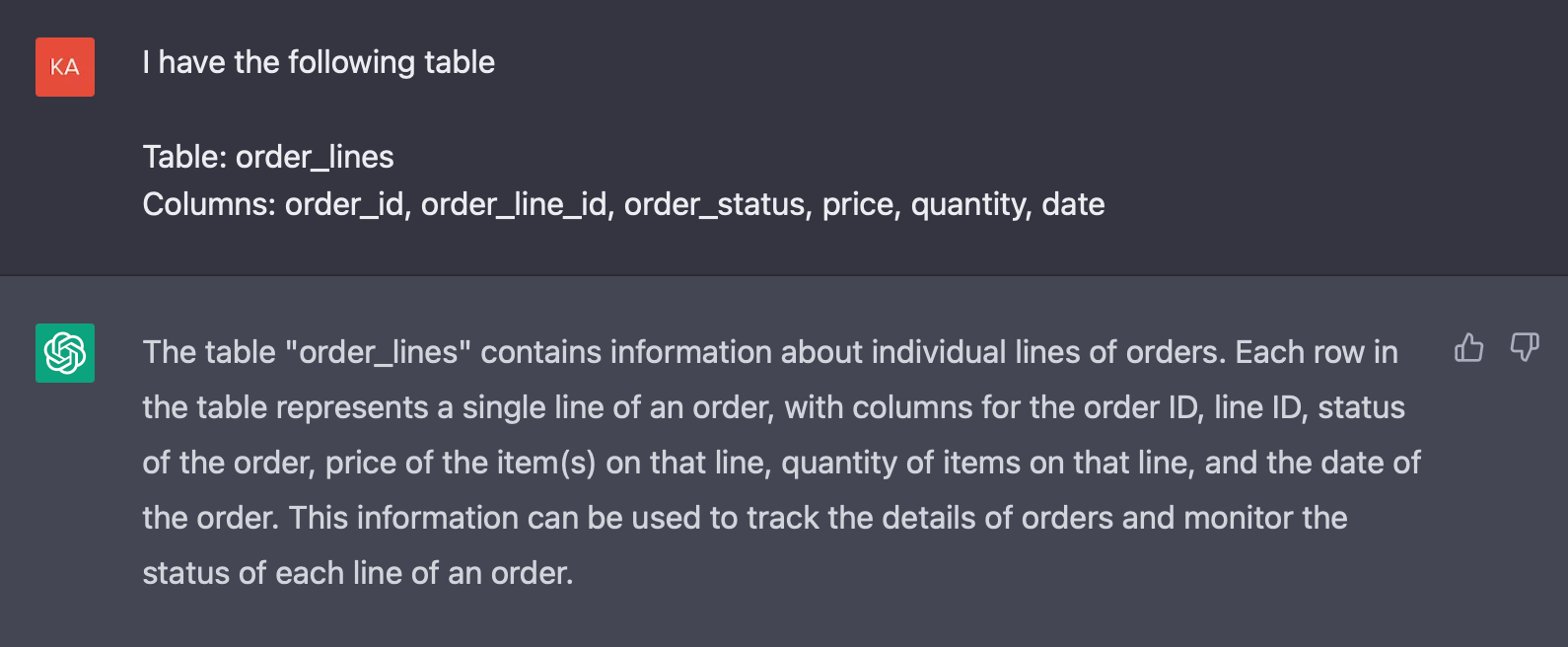Click "date" ending the Columns list

pyautogui.click(x=1073, y=204)
